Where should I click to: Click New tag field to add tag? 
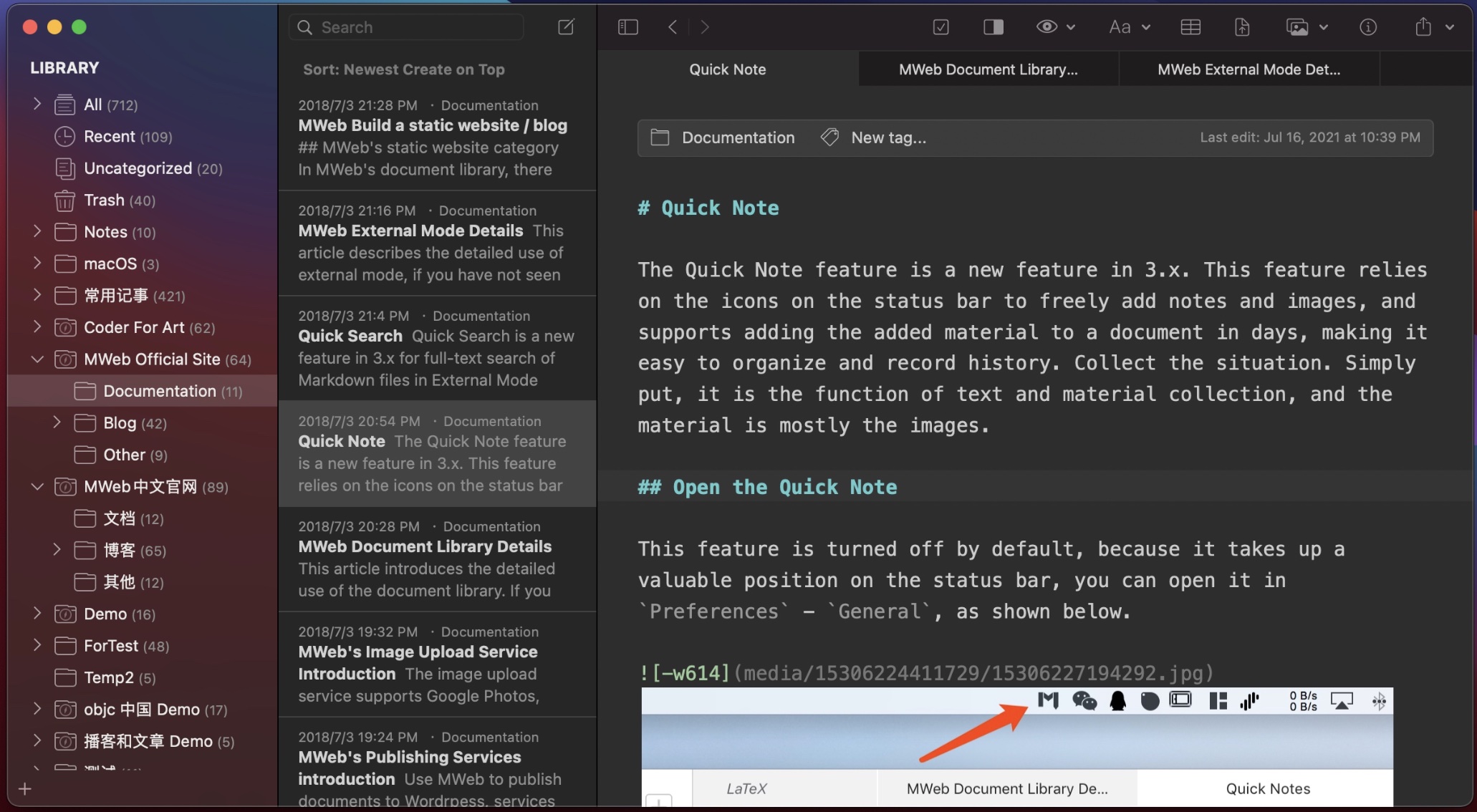click(888, 137)
